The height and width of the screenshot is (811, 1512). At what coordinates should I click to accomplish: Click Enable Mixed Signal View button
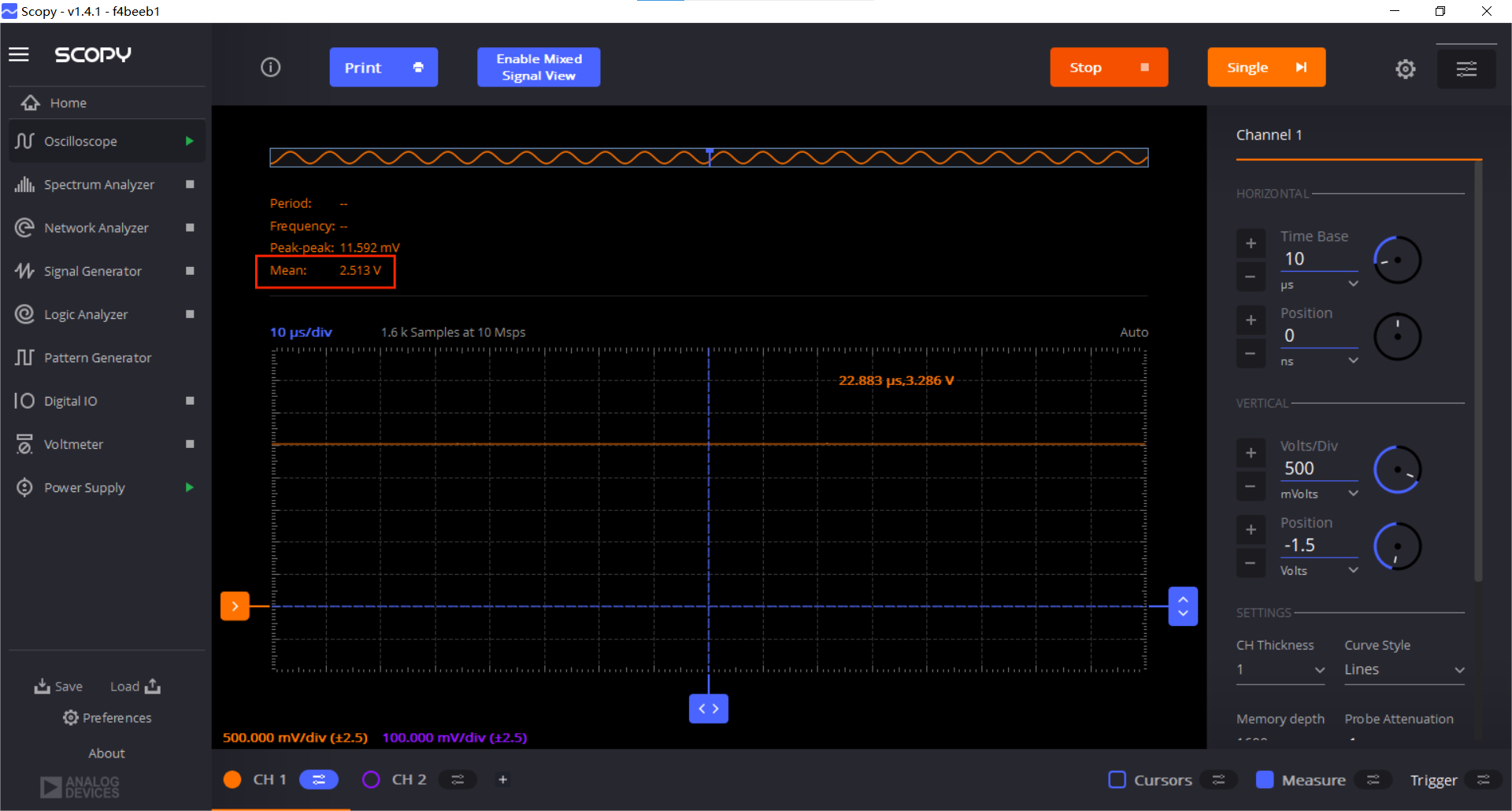tap(539, 68)
